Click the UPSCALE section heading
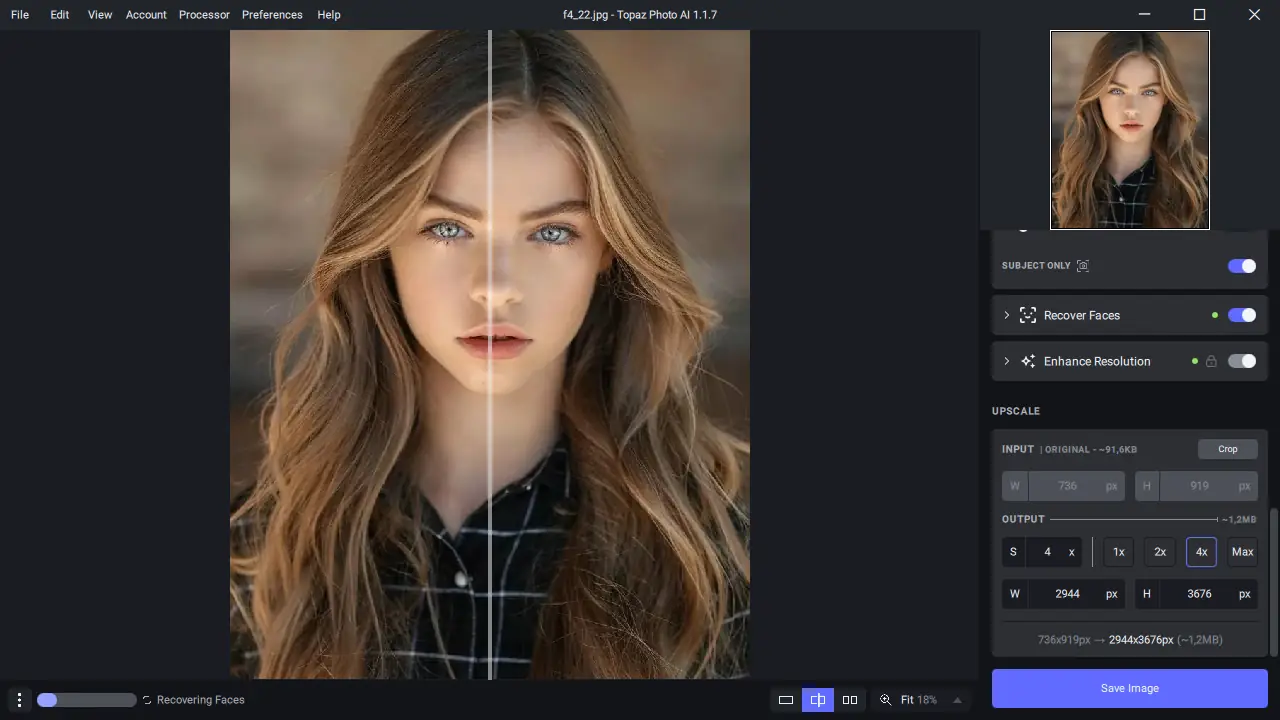The height and width of the screenshot is (720, 1280). pos(1016,411)
